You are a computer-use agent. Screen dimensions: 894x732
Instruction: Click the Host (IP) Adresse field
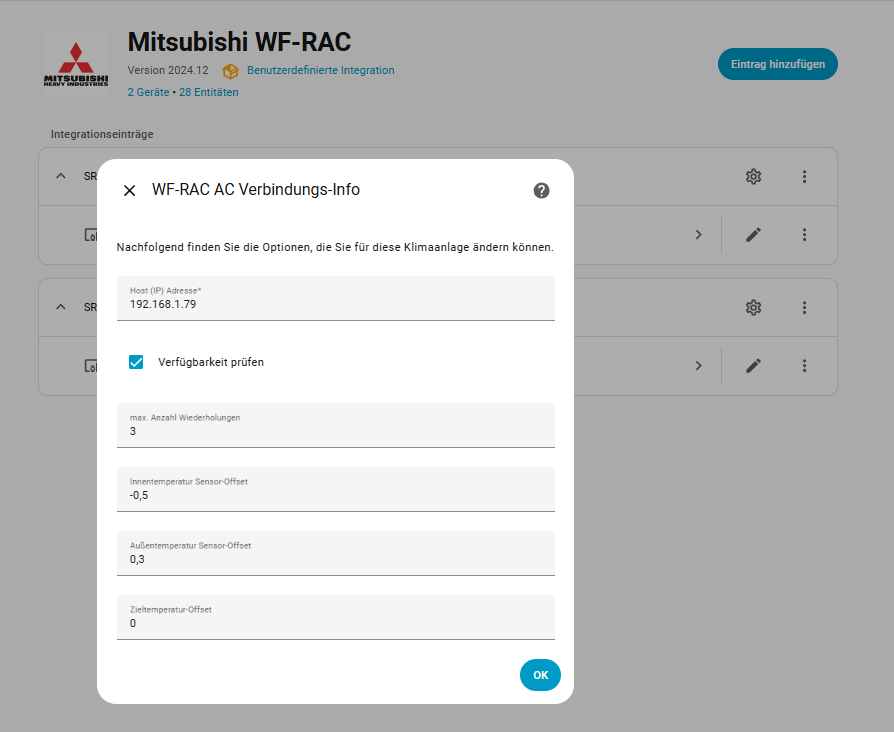pos(335,303)
